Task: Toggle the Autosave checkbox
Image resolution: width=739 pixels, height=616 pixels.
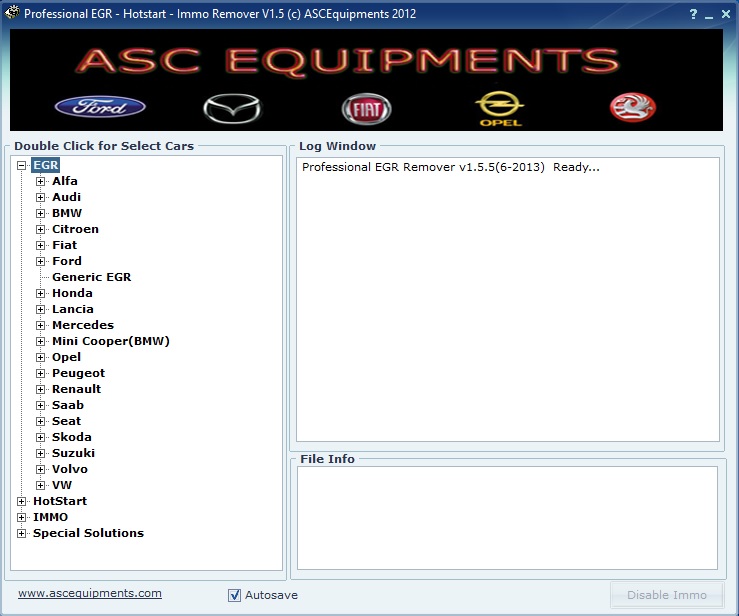Action: coord(235,595)
